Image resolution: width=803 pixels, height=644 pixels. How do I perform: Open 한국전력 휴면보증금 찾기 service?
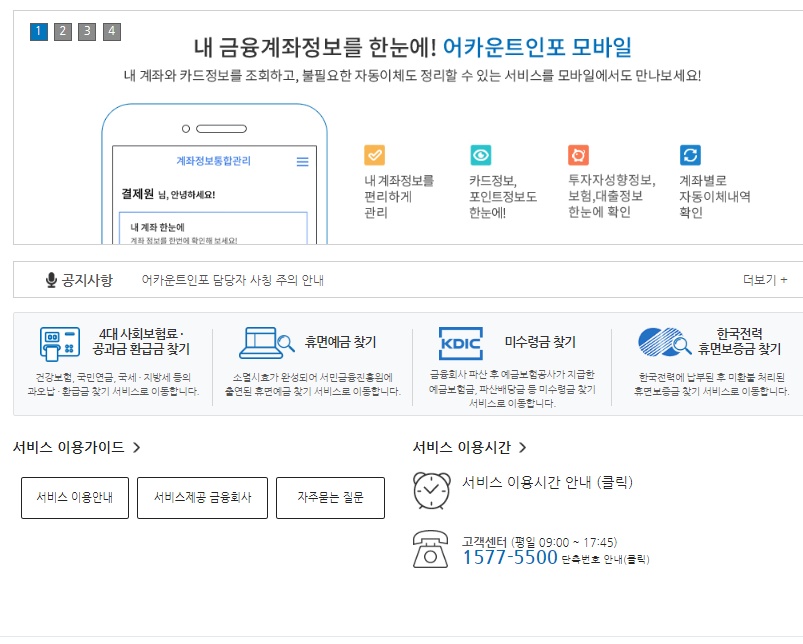739,341
